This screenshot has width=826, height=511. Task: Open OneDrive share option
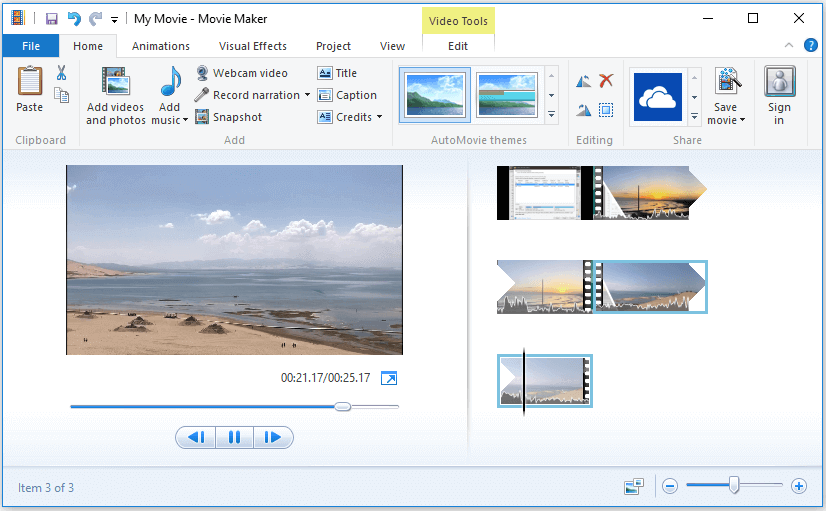[x=657, y=97]
